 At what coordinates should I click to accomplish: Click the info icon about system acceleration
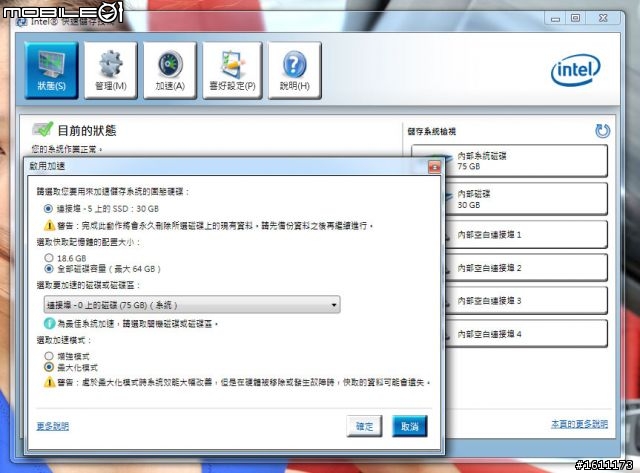click(49, 324)
